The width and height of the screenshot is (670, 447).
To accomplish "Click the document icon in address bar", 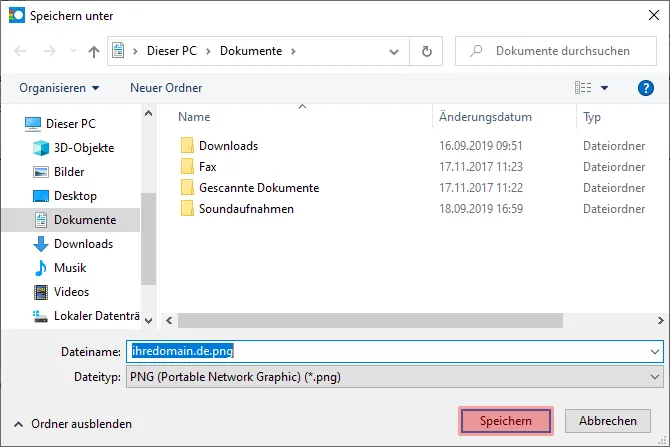I will (118, 50).
